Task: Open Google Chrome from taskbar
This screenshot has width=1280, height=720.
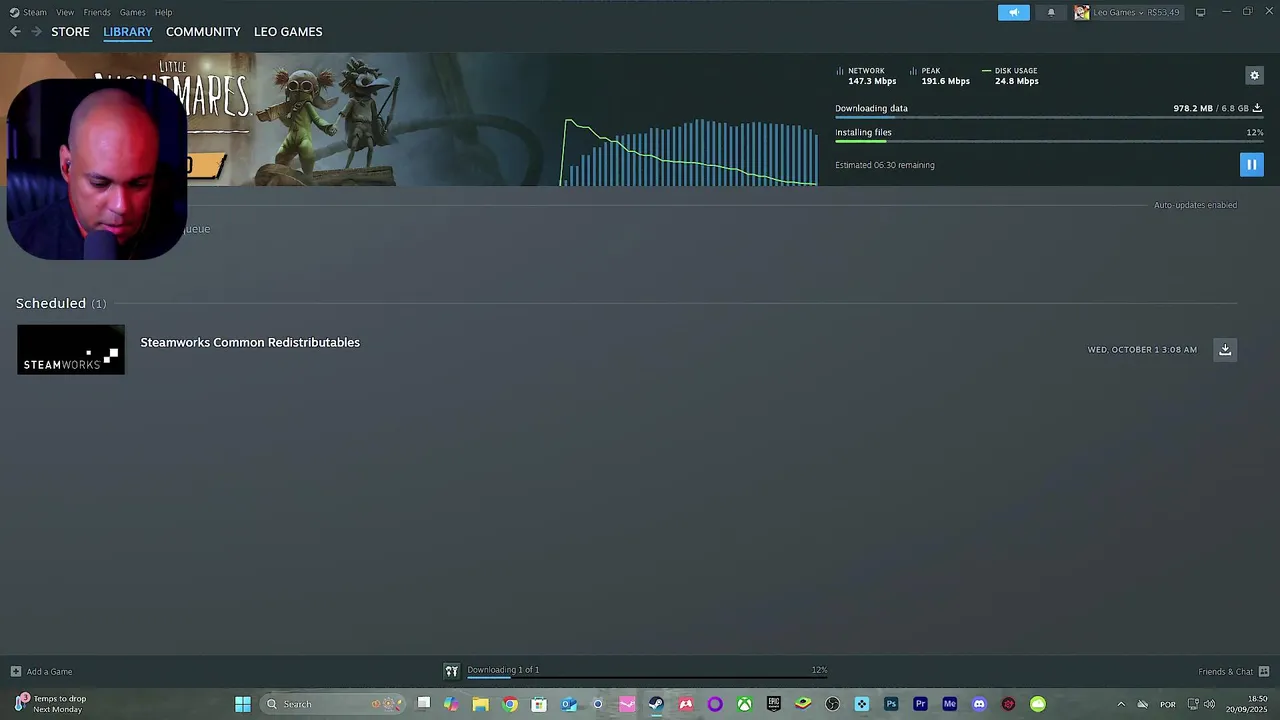Action: 510,704
